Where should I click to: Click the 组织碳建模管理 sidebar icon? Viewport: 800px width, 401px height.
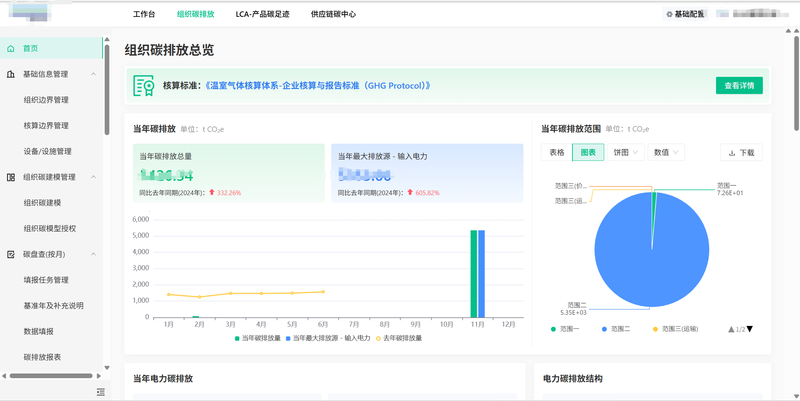coord(11,177)
